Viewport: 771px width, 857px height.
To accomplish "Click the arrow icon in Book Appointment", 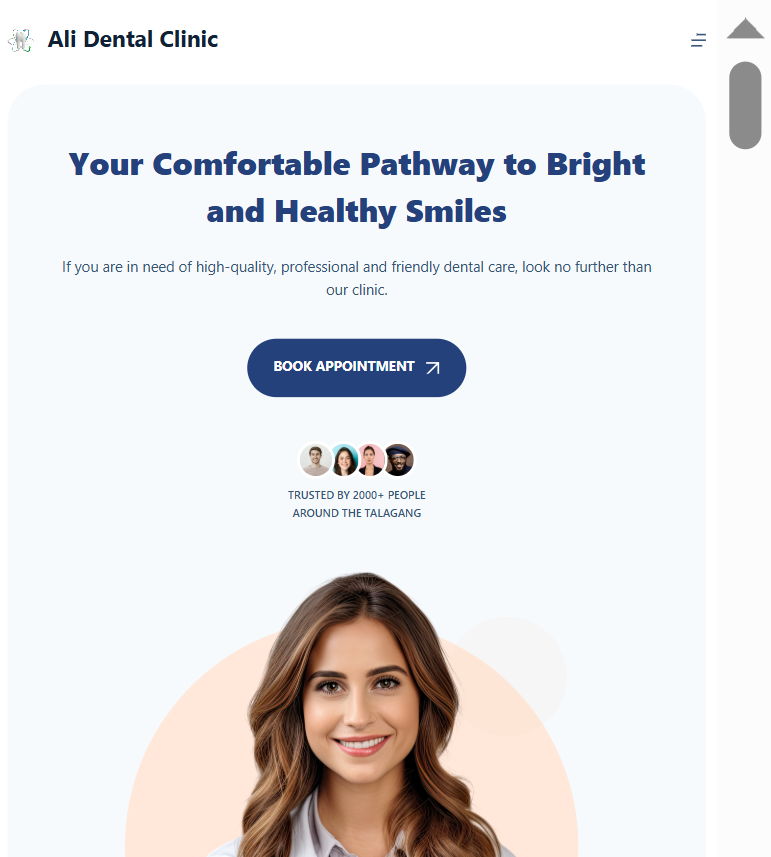I will [x=433, y=368].
